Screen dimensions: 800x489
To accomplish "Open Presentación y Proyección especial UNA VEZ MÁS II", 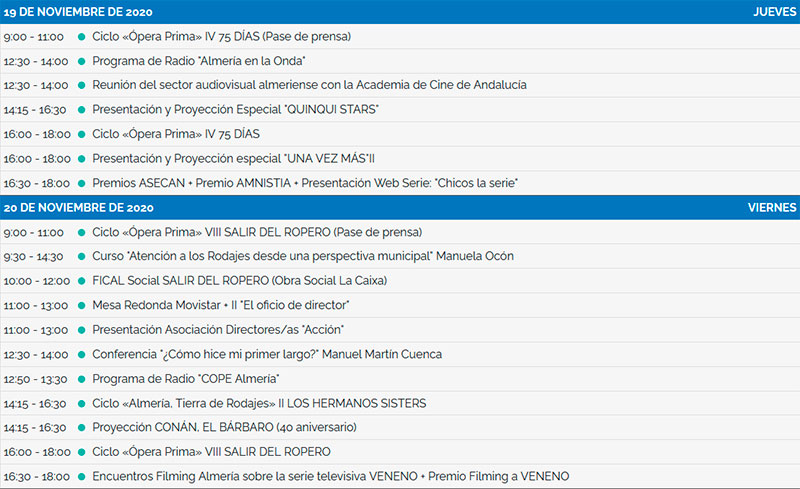I will click(x=233, y=158).
